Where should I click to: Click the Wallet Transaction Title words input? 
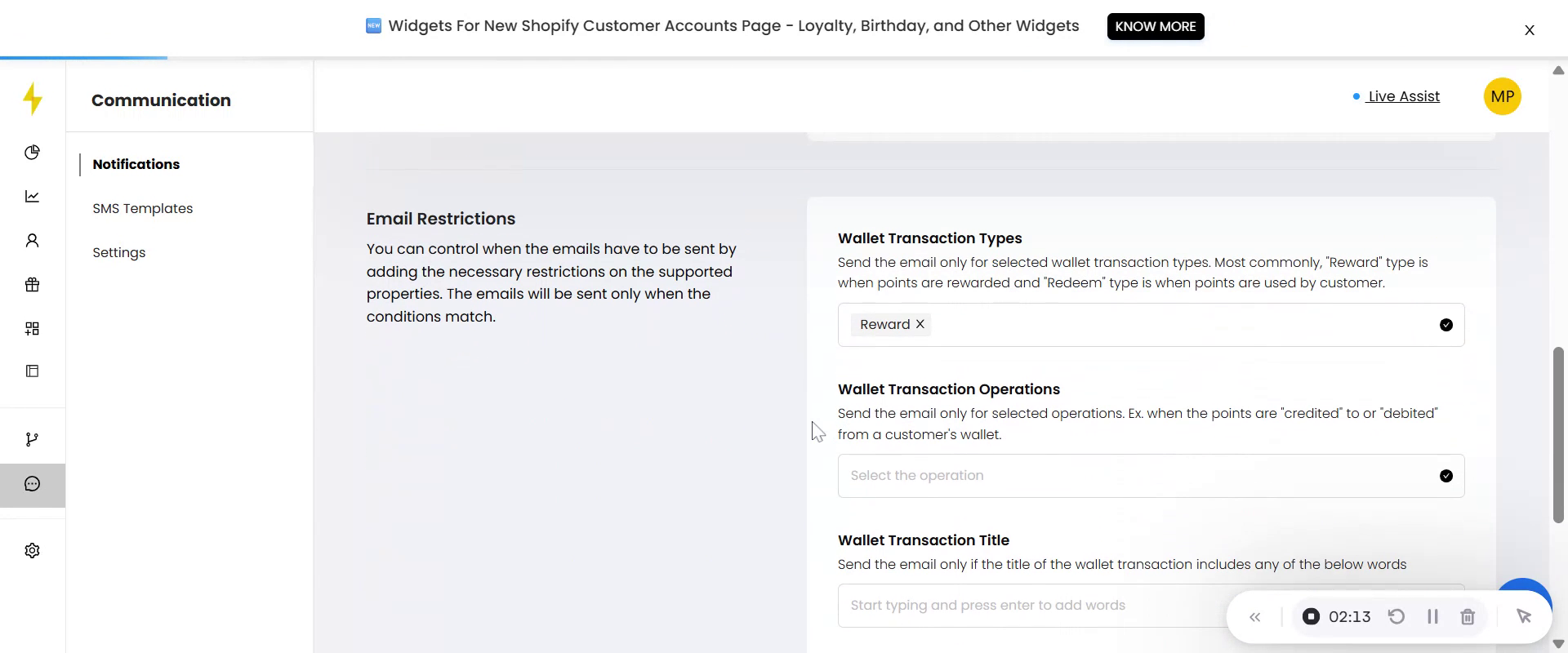[x=1029, y=606]
